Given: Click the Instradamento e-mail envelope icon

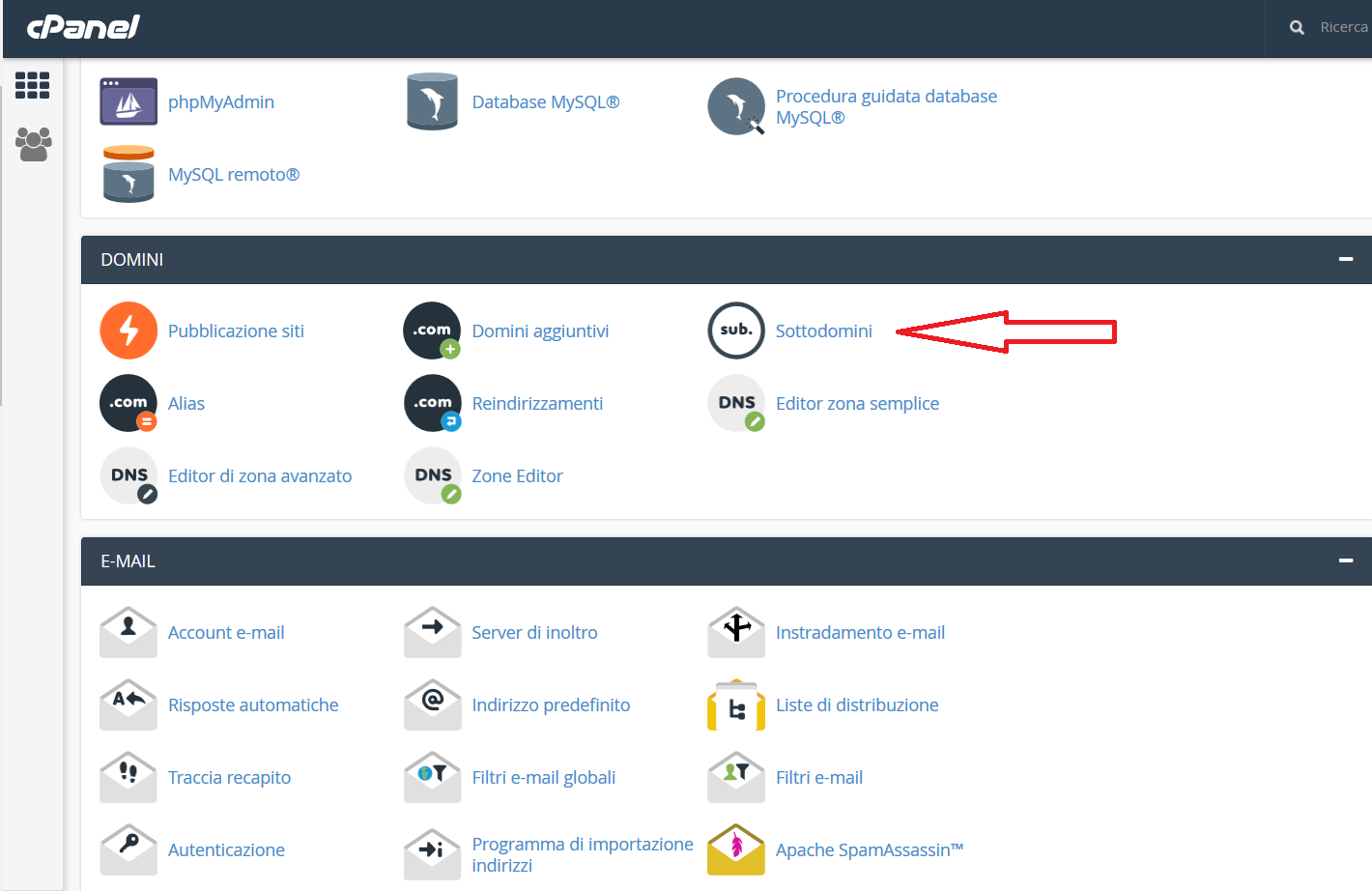Looking at the screenshot, I should pyautogui.click(x=736, y=632).
